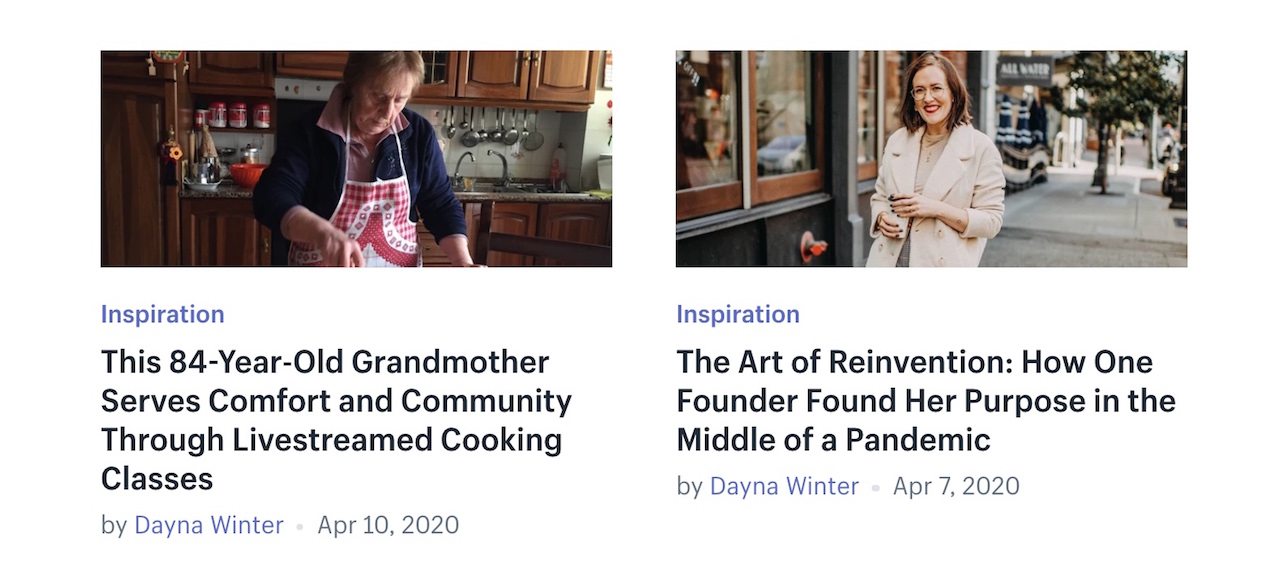Select Inspiration category above grandmother article

coord(163,314)
